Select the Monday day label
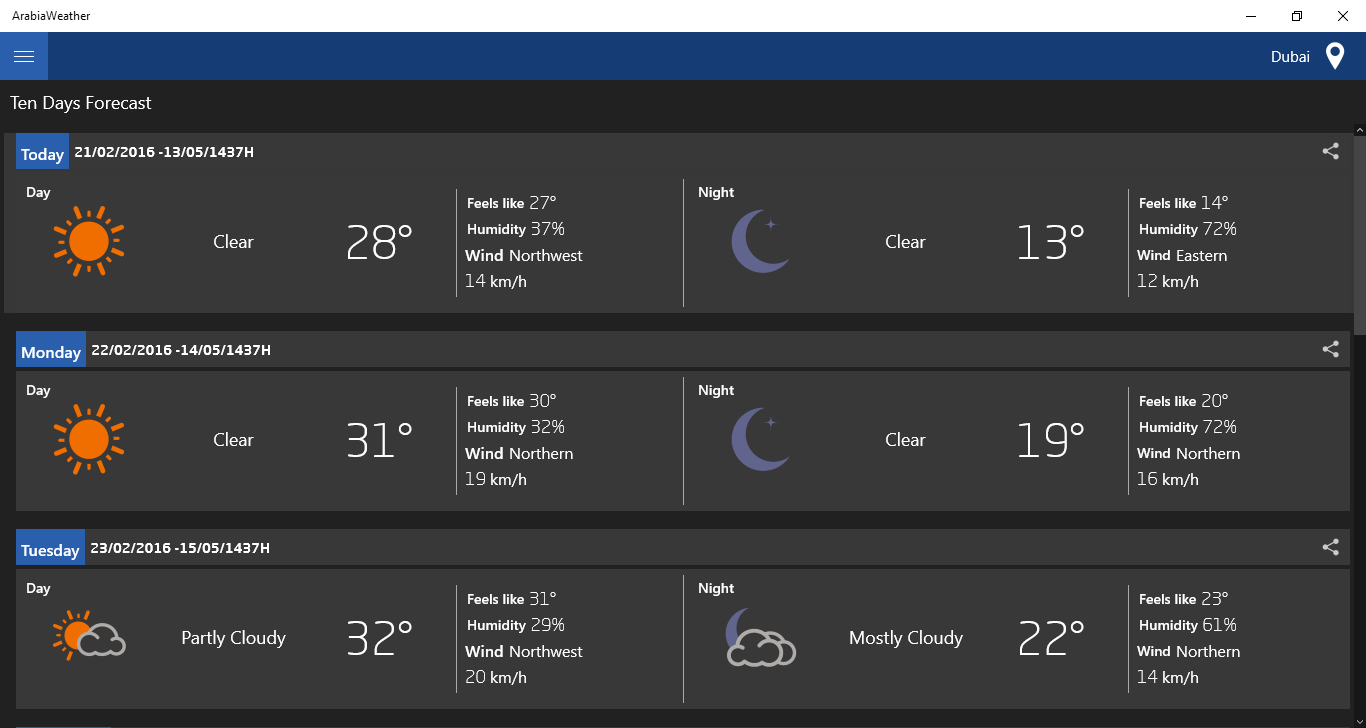The width and height of the screenshot is (1366, 728). 51,352
